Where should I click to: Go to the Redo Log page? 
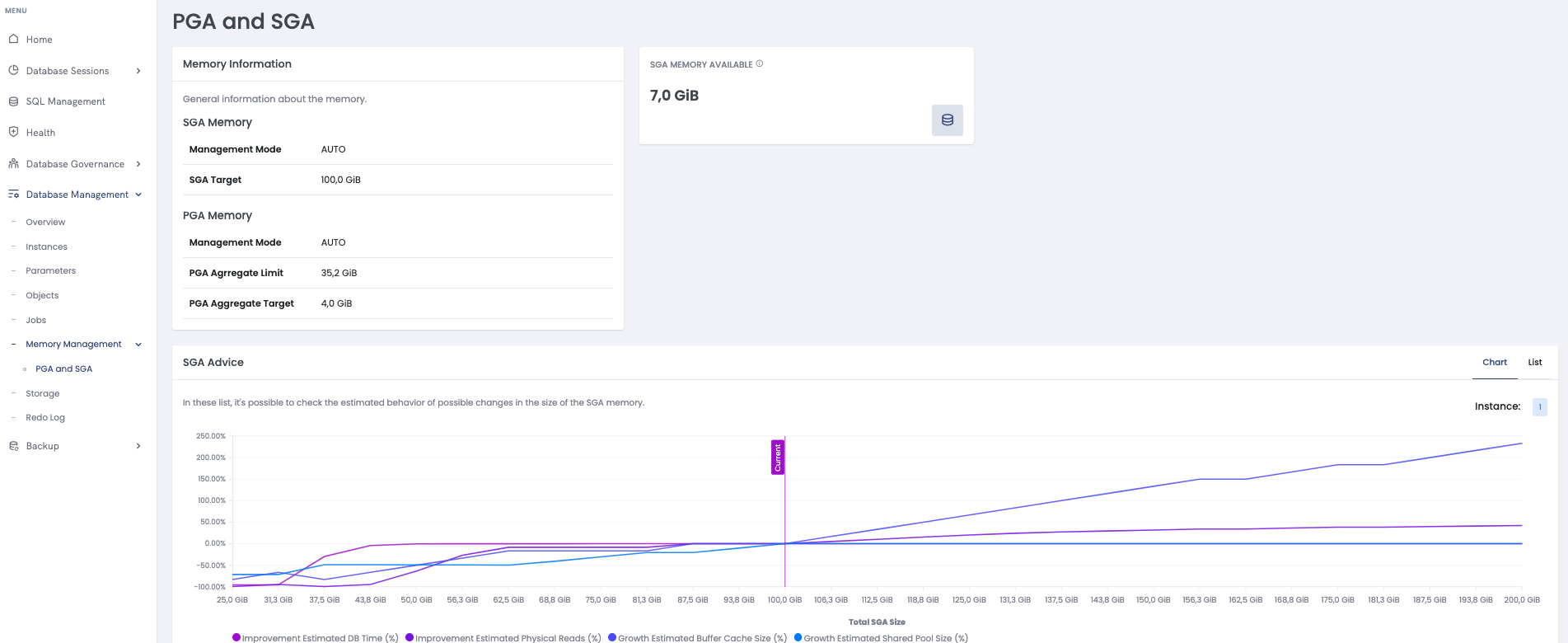click(x=45, y=417)
